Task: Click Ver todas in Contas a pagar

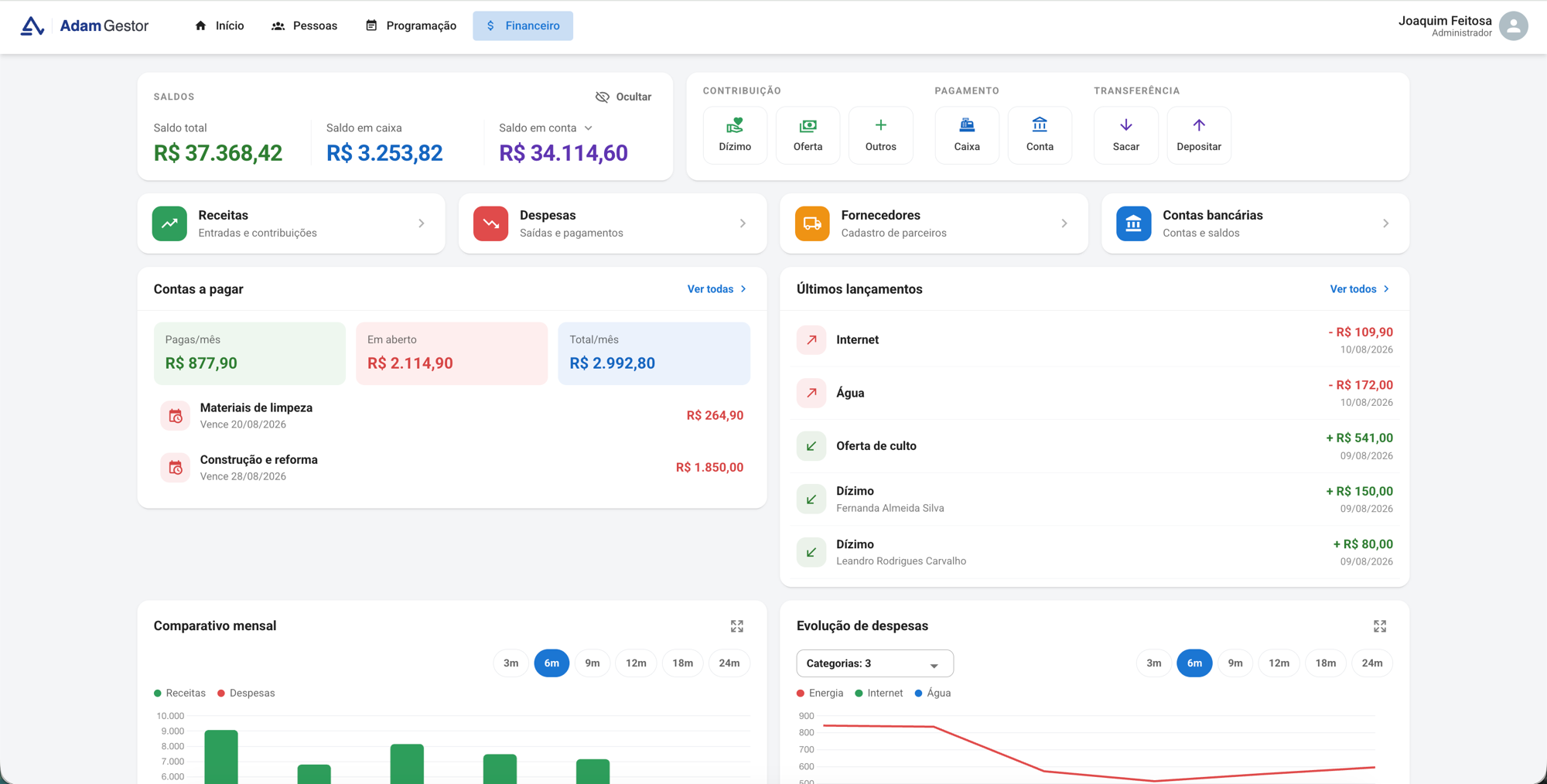Action: point(717,289)
